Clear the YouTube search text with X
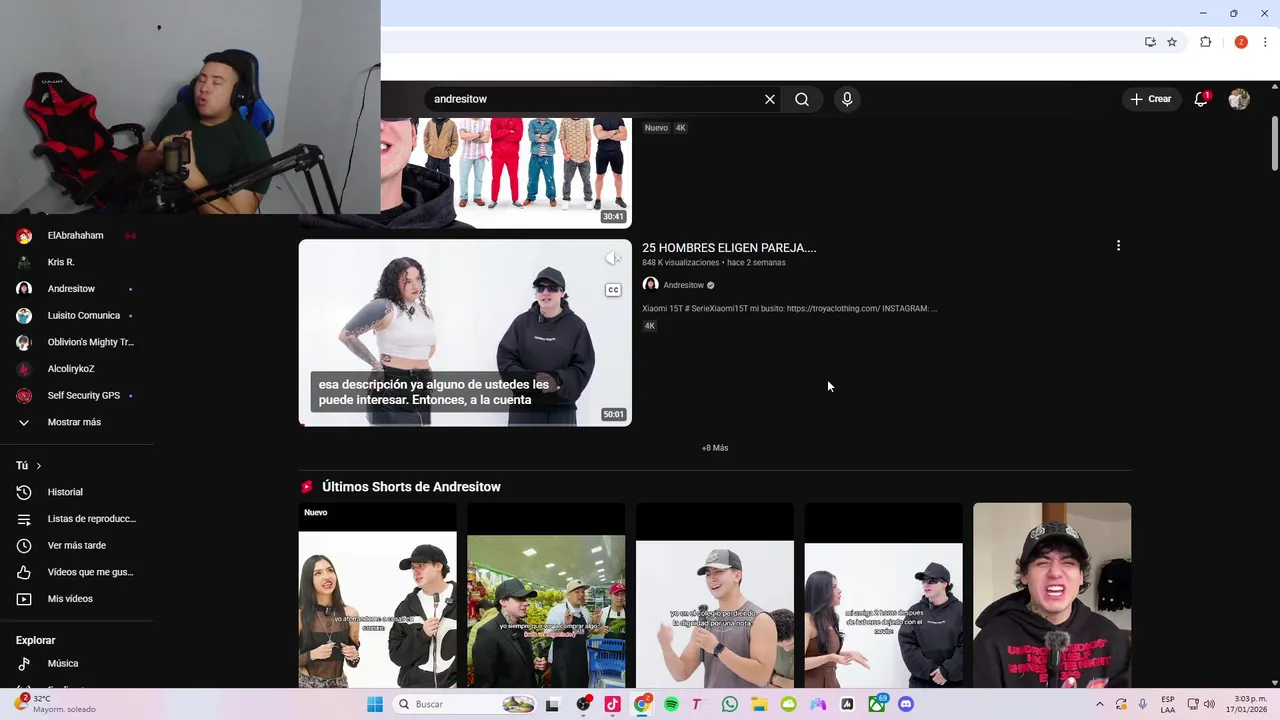This screenshot has height=720, width=1280. coord(770,99)
